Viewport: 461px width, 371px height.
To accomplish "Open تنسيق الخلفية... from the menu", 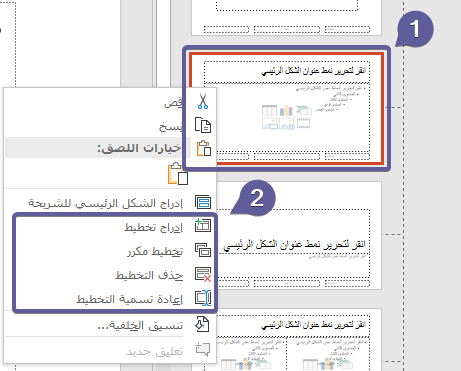I will pyautogui.click(x=140, y=325).
